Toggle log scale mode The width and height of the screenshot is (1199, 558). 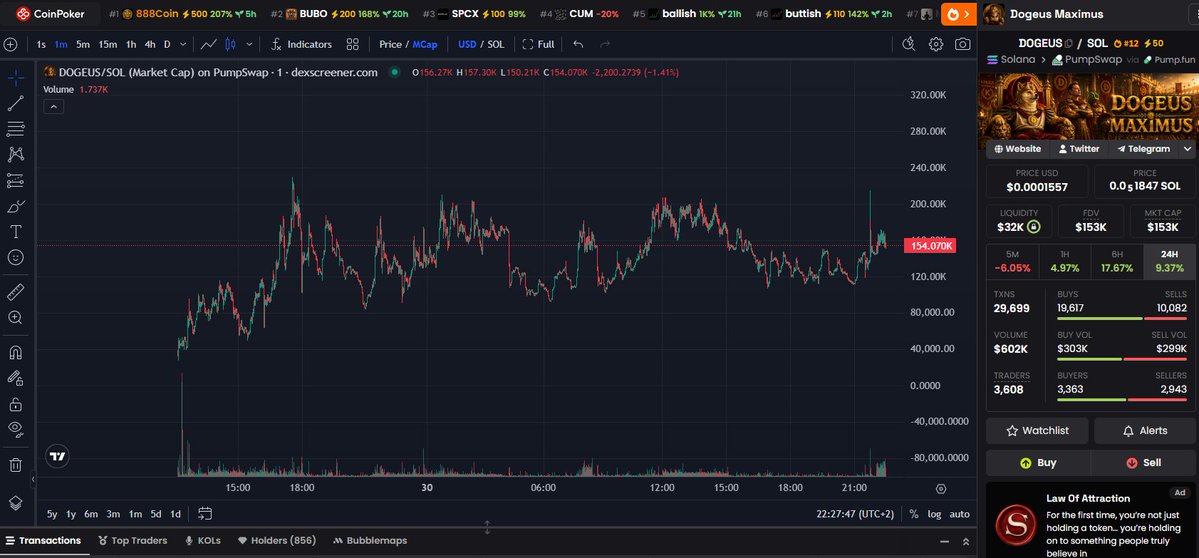click(x=934, y=514)
